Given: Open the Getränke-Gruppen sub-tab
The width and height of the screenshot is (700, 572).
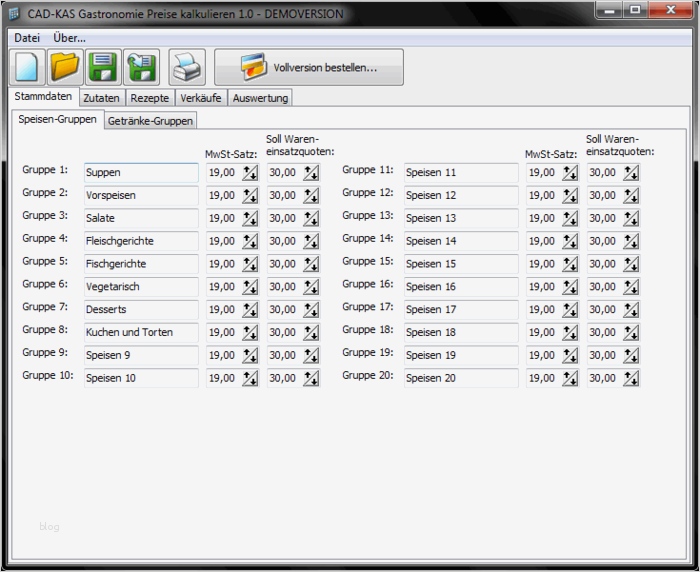Looking at the screenshot, I should pos(150,121).
